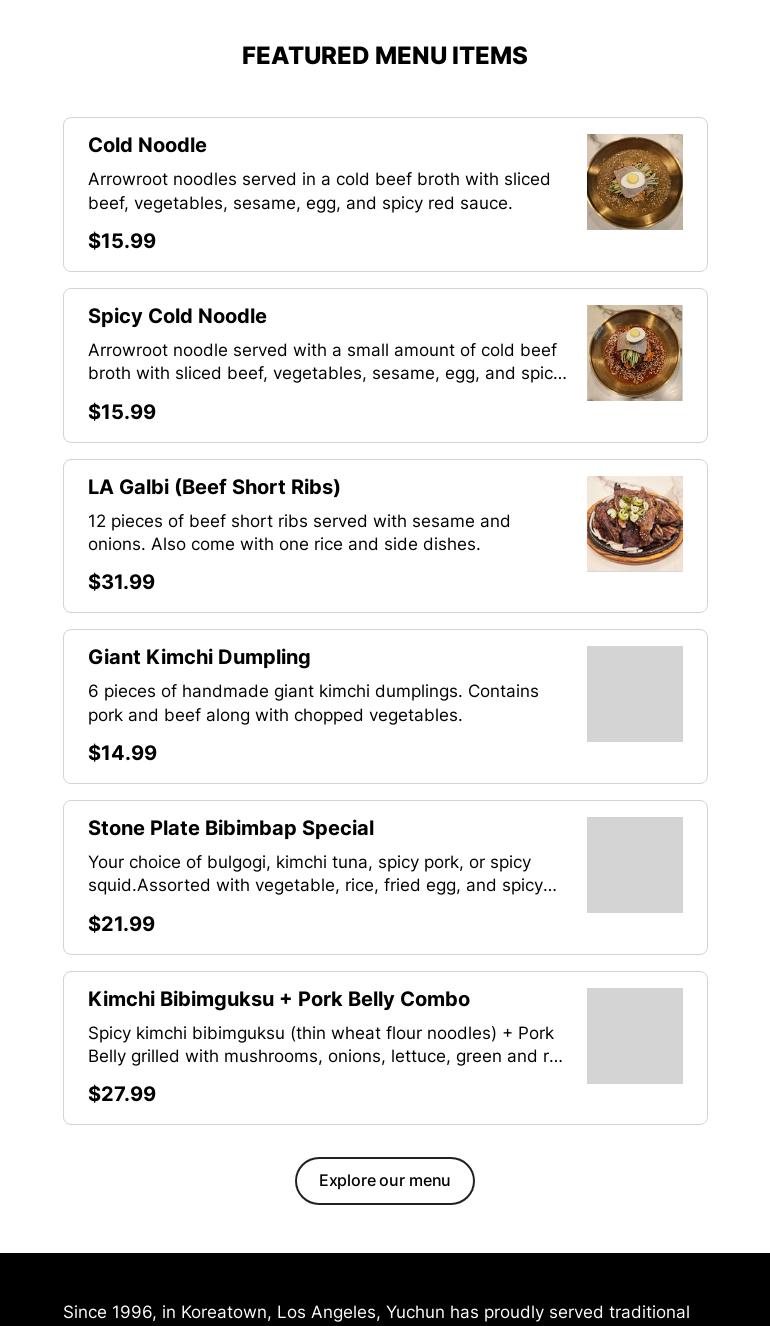Select Kimchi Bibimguksu + Pork Belly Combo title
This screenshot has height=1326, width=770.
point(279,1000)
